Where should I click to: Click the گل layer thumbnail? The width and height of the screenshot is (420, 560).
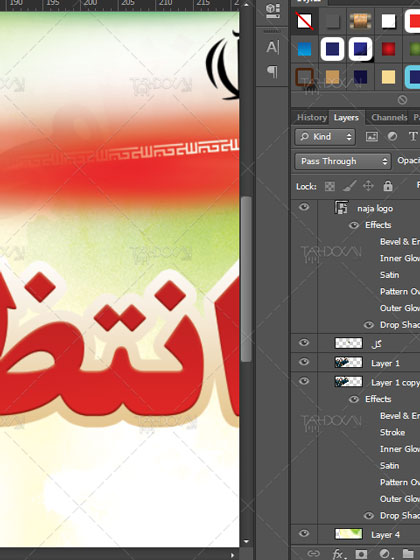coord(349,343)
